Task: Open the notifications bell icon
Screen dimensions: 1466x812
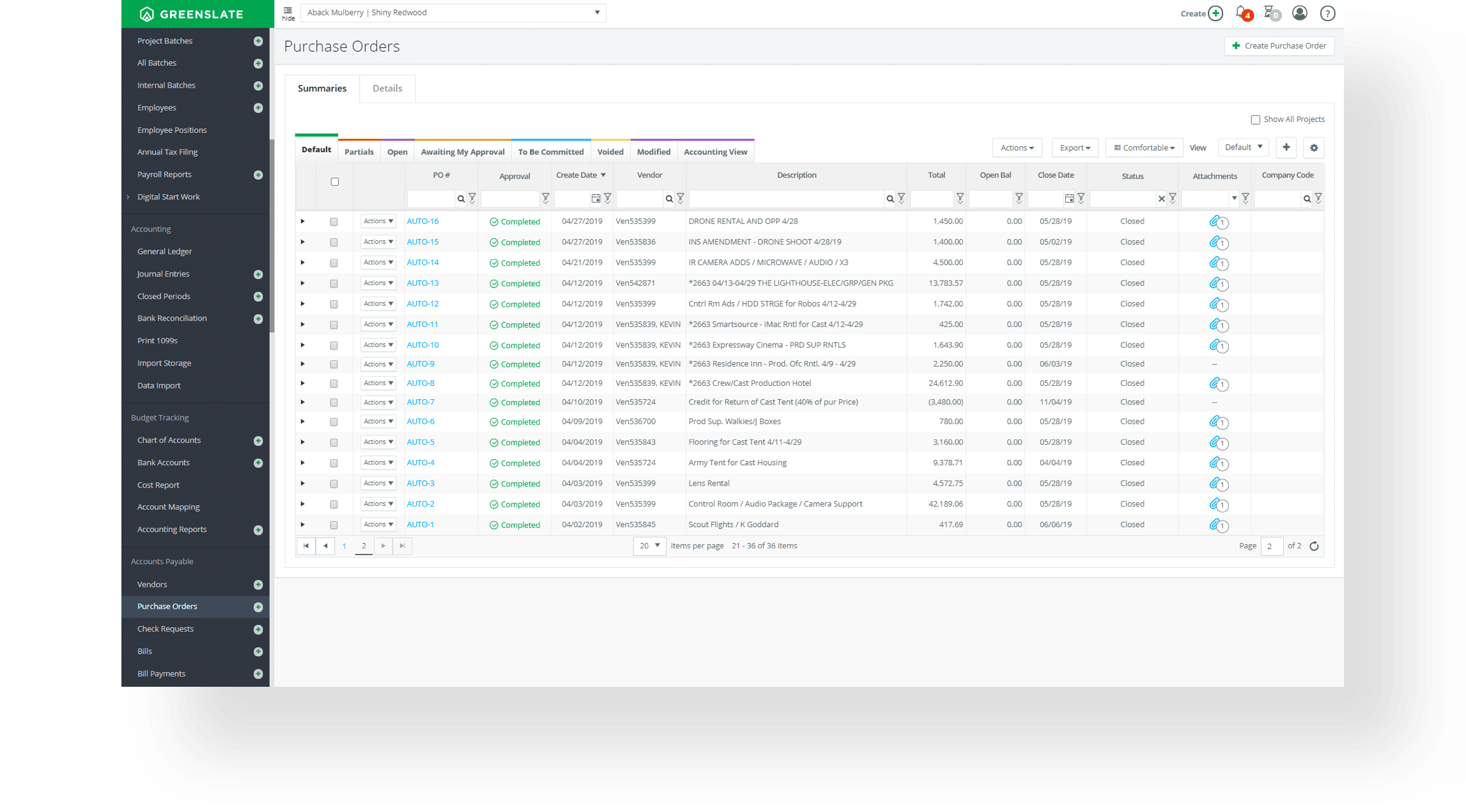Action: pyautogui.click(x=1243, y=13)
